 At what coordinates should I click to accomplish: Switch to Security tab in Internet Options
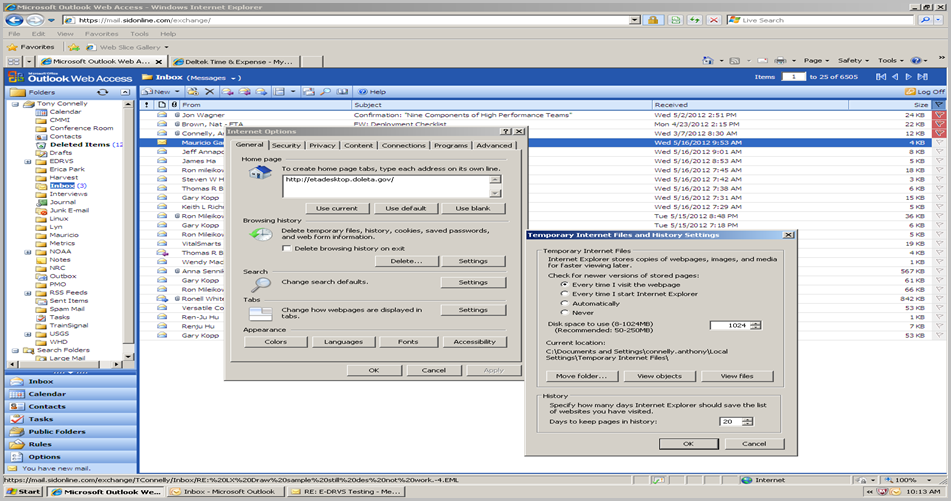coord(286,146)
